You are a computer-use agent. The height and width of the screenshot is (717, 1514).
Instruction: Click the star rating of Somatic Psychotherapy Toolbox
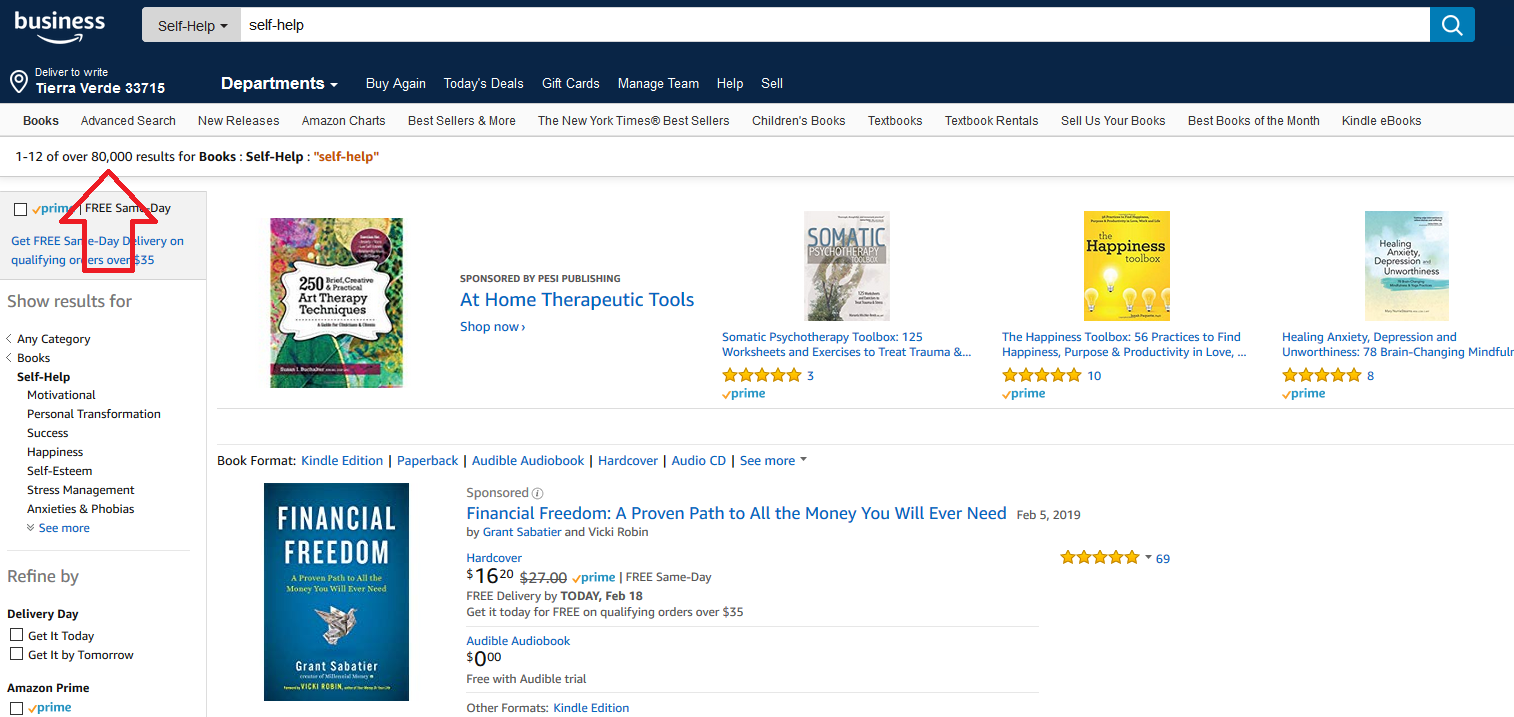762,376
